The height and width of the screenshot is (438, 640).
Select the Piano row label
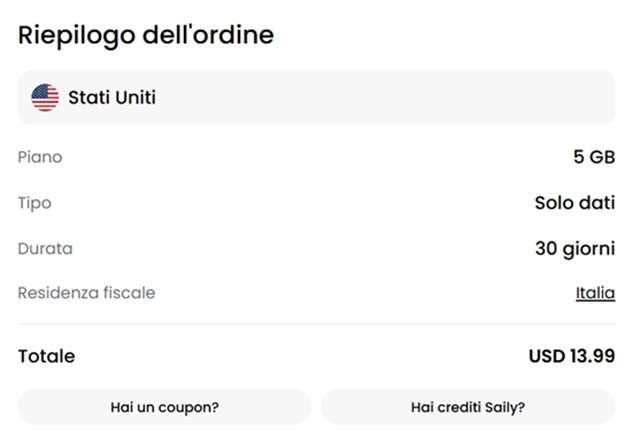[40, 157]
